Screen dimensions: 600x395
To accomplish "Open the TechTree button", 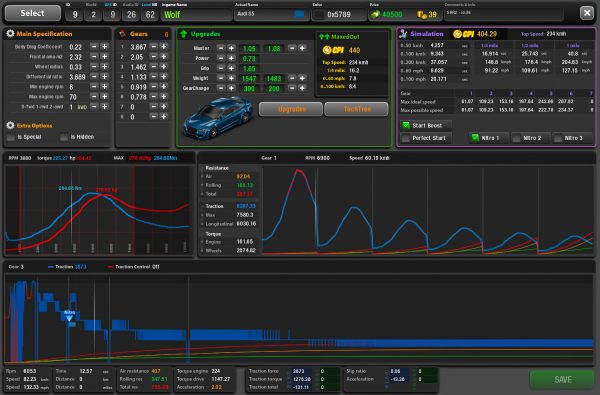I will click(x=356, y=109).
